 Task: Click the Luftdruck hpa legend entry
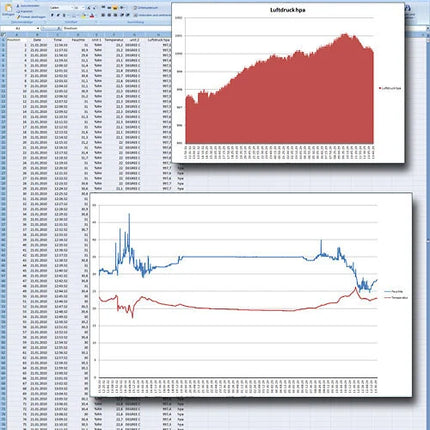(390, 88)
